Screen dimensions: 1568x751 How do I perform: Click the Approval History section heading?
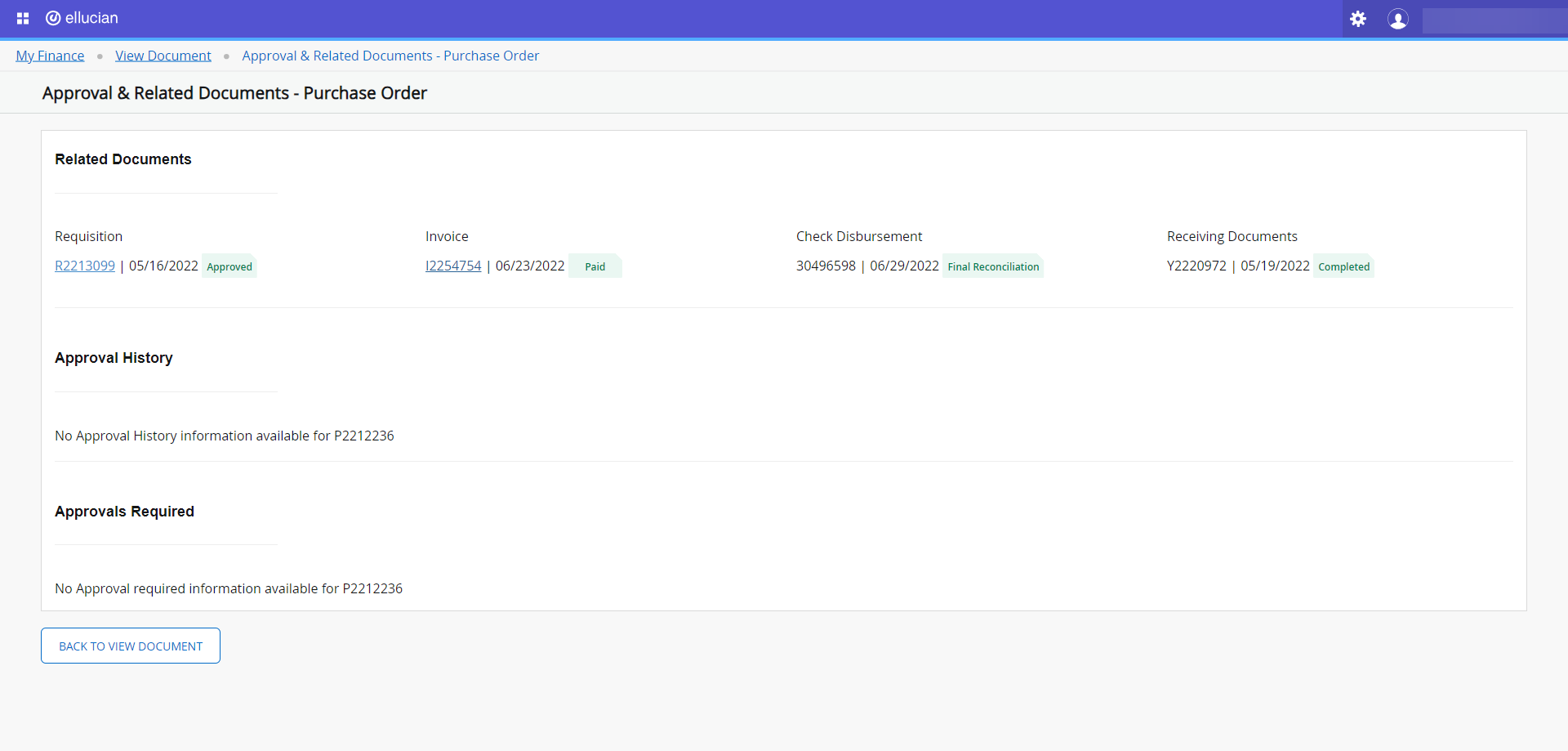(114, 358)
